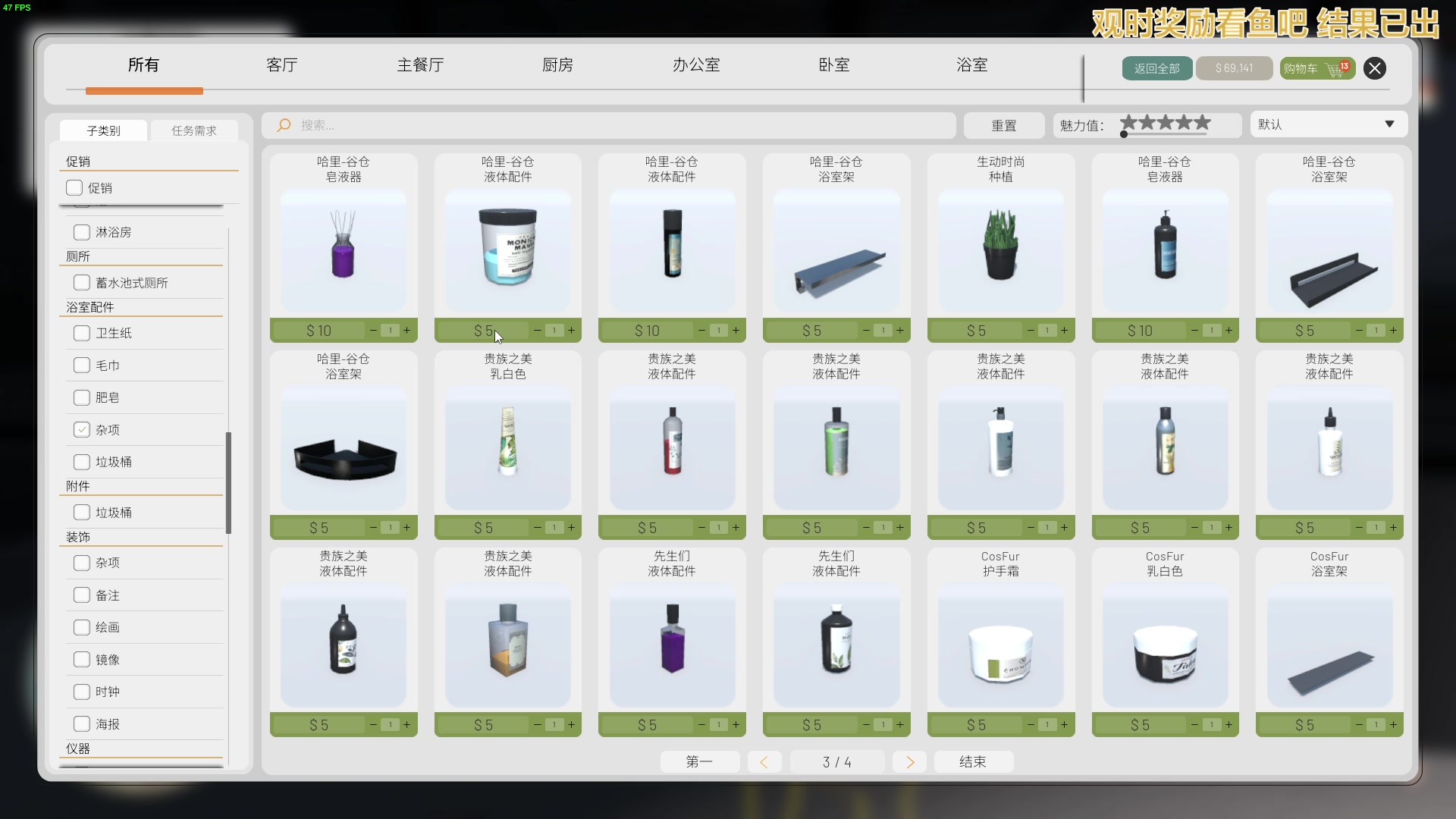Increase quantity of potted plant item
This screenshot has height=819, width=1456.
click(x=1064, y=331)
